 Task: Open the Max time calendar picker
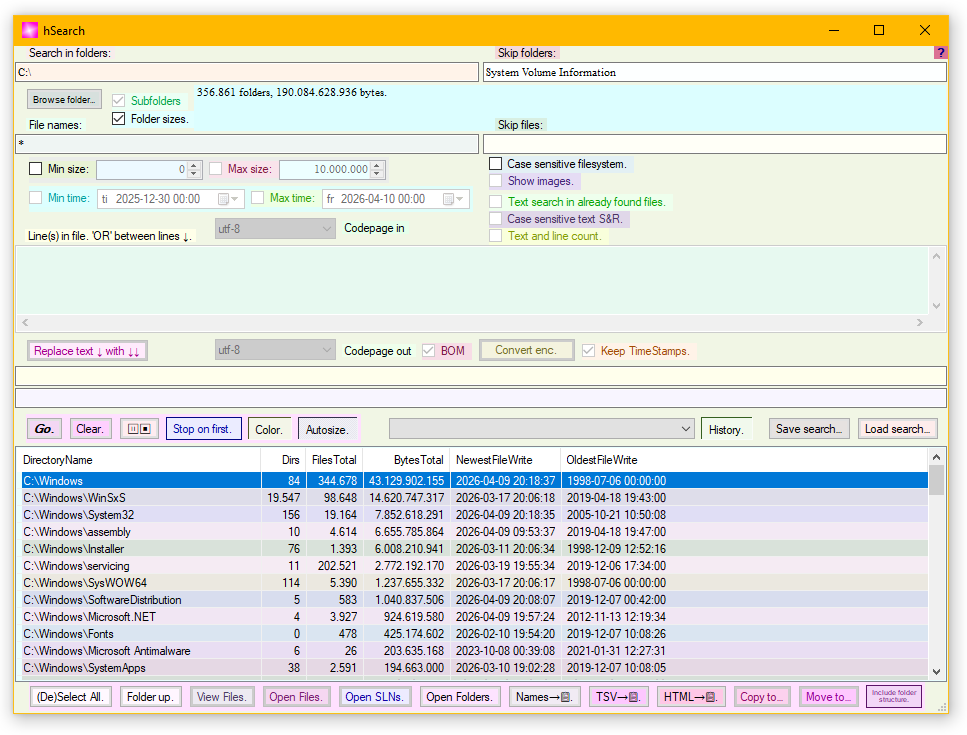(454, 199)
